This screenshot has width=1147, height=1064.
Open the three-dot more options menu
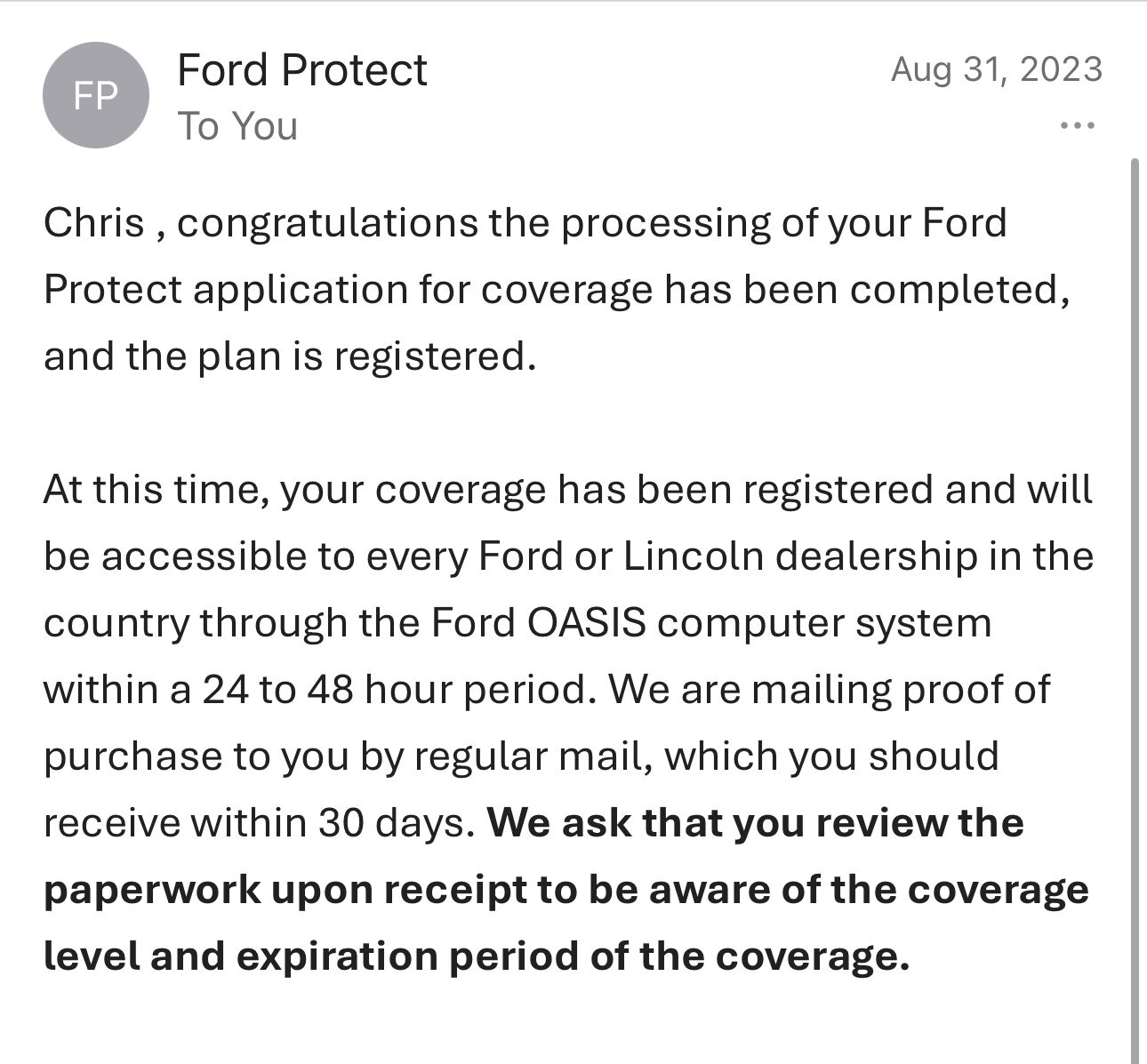pyautogui.click(x=1078, y=125)
